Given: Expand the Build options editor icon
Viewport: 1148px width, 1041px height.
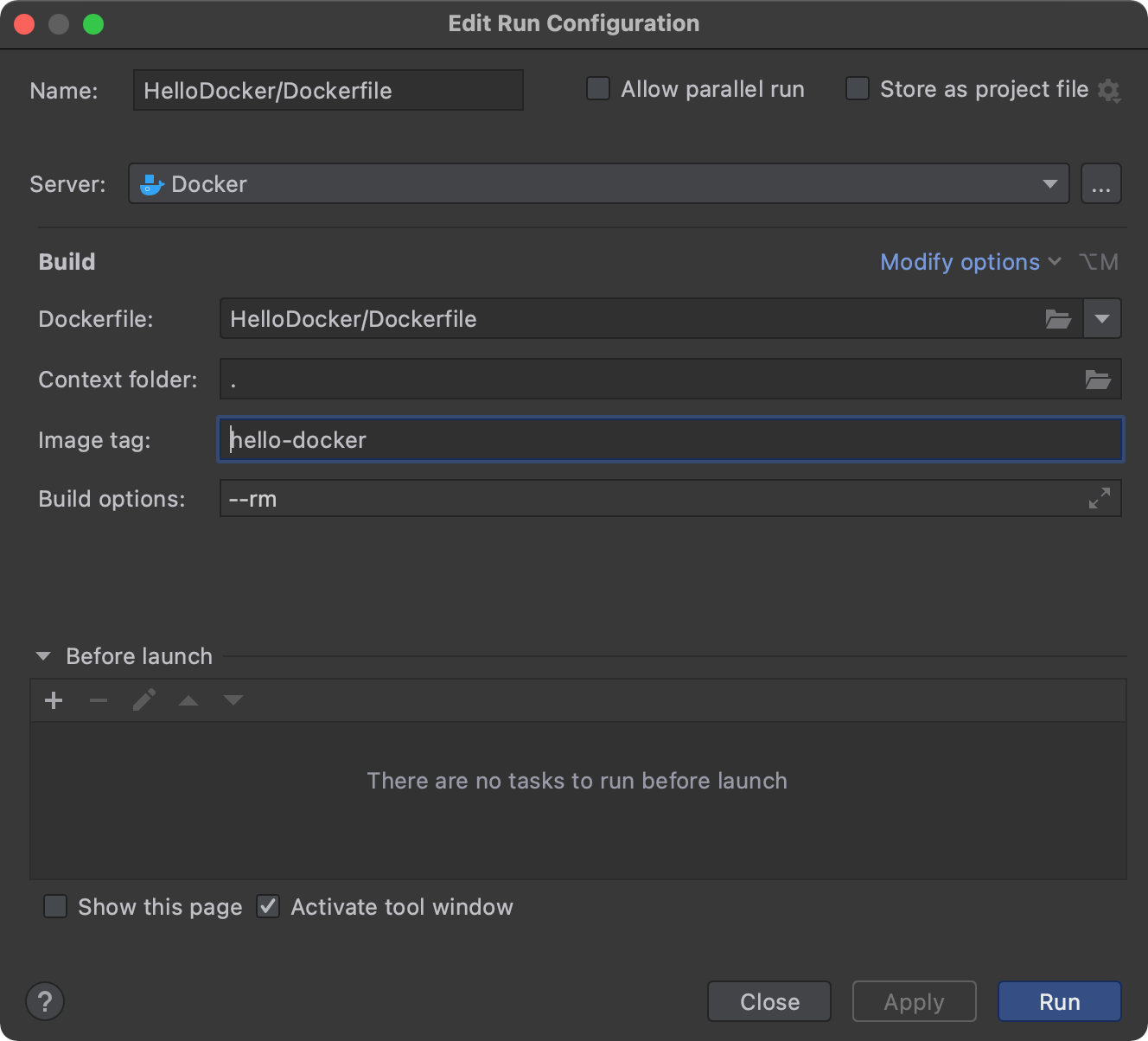Looking at the screenshot, I should click(1099, 498).
